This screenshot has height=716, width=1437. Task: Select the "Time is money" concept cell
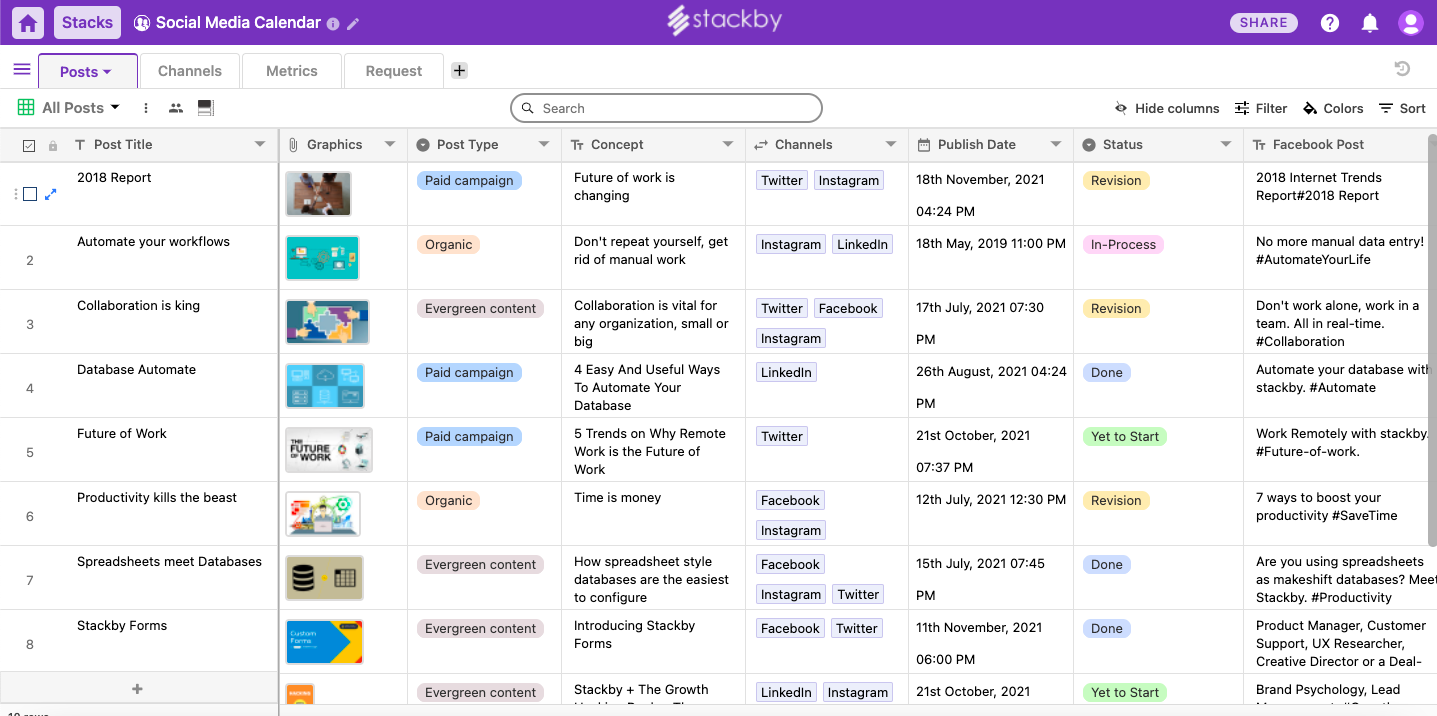pos(654,514)
